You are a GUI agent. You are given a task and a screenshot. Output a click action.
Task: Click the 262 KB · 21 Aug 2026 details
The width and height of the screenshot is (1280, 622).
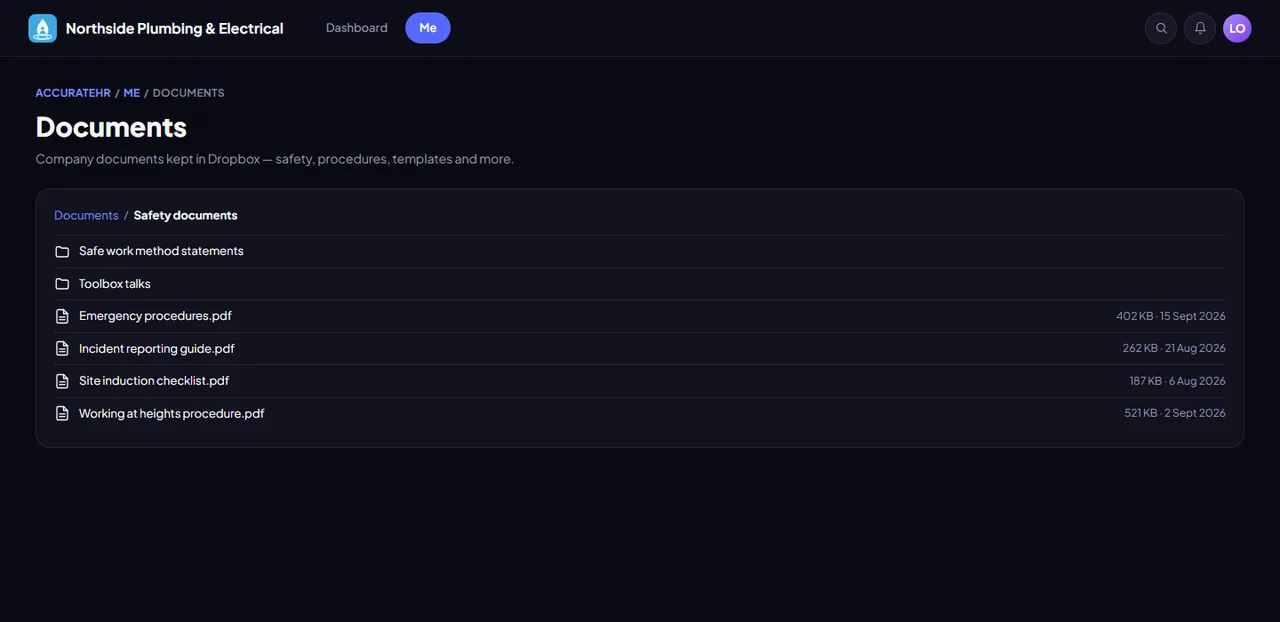click(1174, 349)
